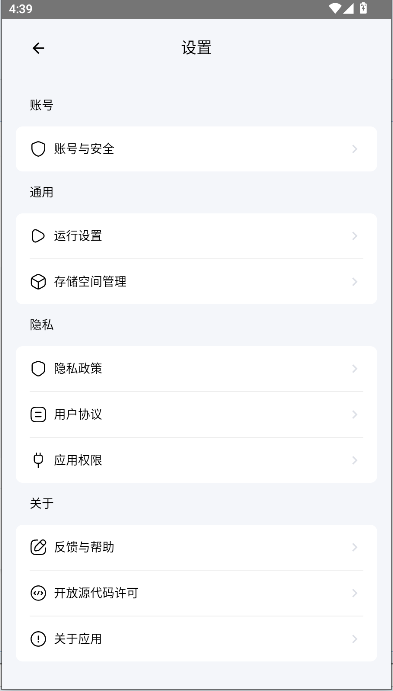
Task: Click the cube icon for 存储空间管理
Action: tap(38, 282)
